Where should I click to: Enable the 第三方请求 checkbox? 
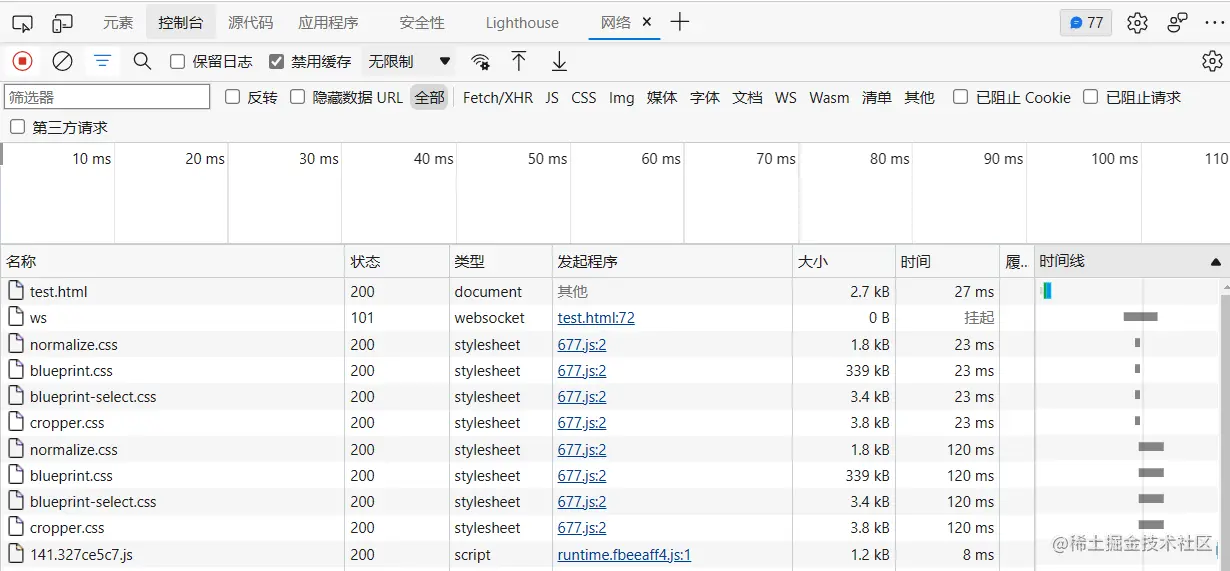pyautogui.click(x=18, y=127)
